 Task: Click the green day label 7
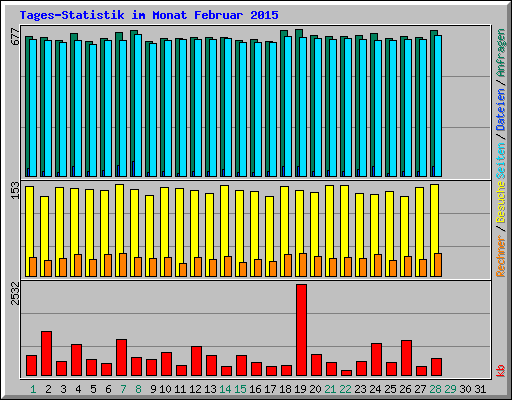(123, 389)
